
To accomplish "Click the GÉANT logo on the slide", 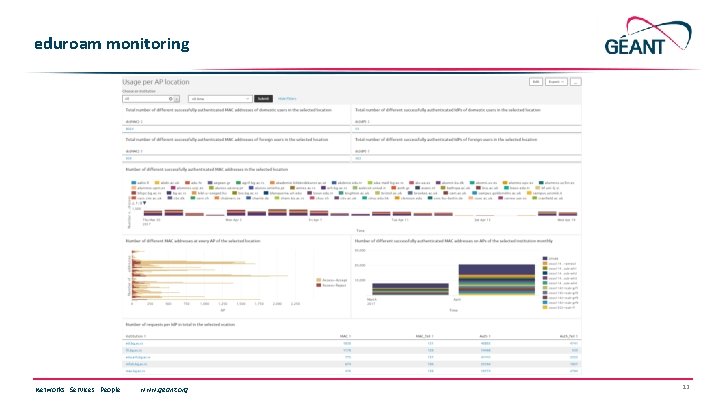I will [x=647, y=36].
